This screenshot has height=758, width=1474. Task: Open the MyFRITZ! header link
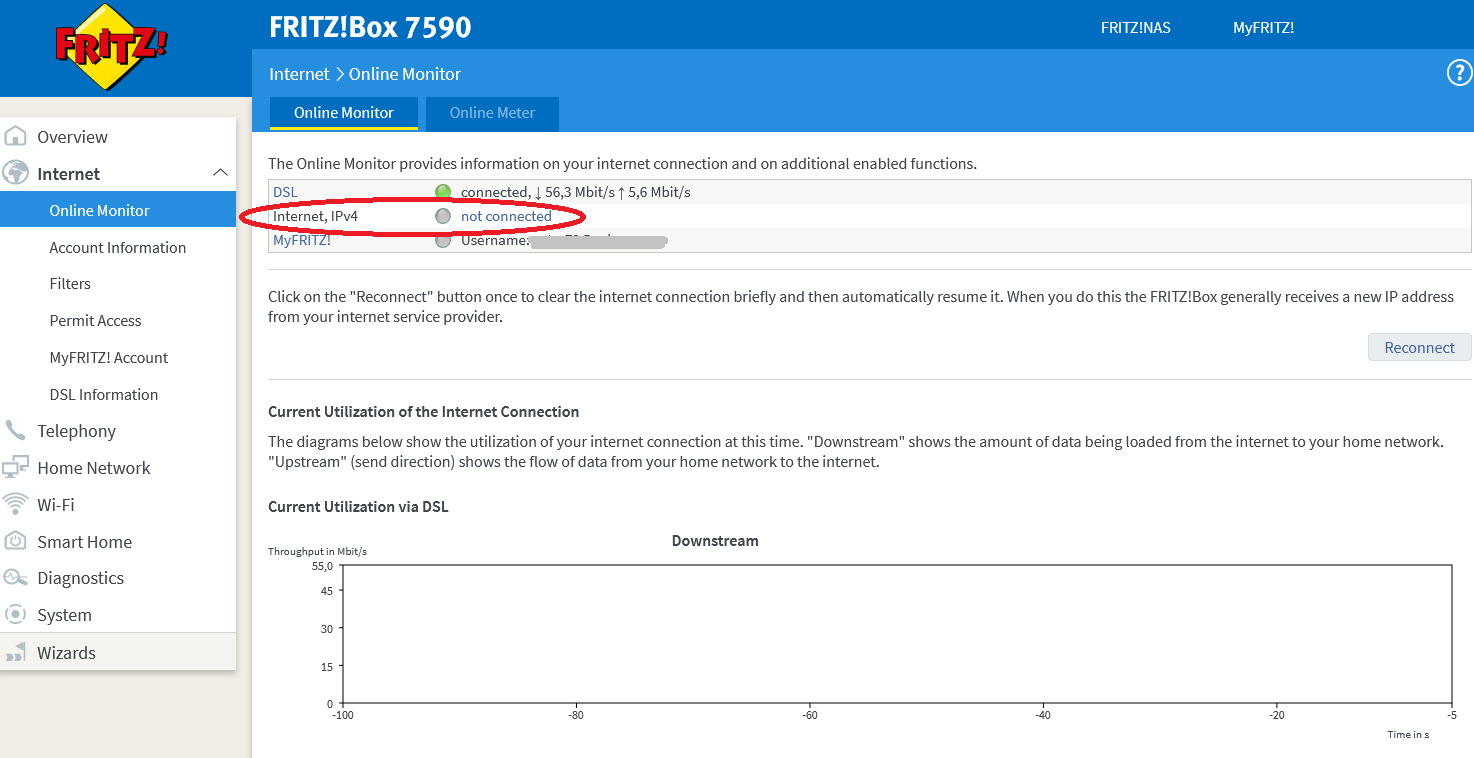pyautogui.click(x=1263, y=28)
